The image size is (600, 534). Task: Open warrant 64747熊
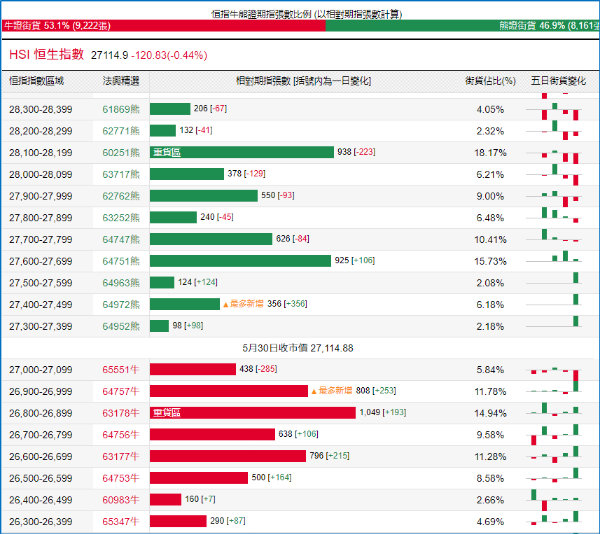(121, 239)
